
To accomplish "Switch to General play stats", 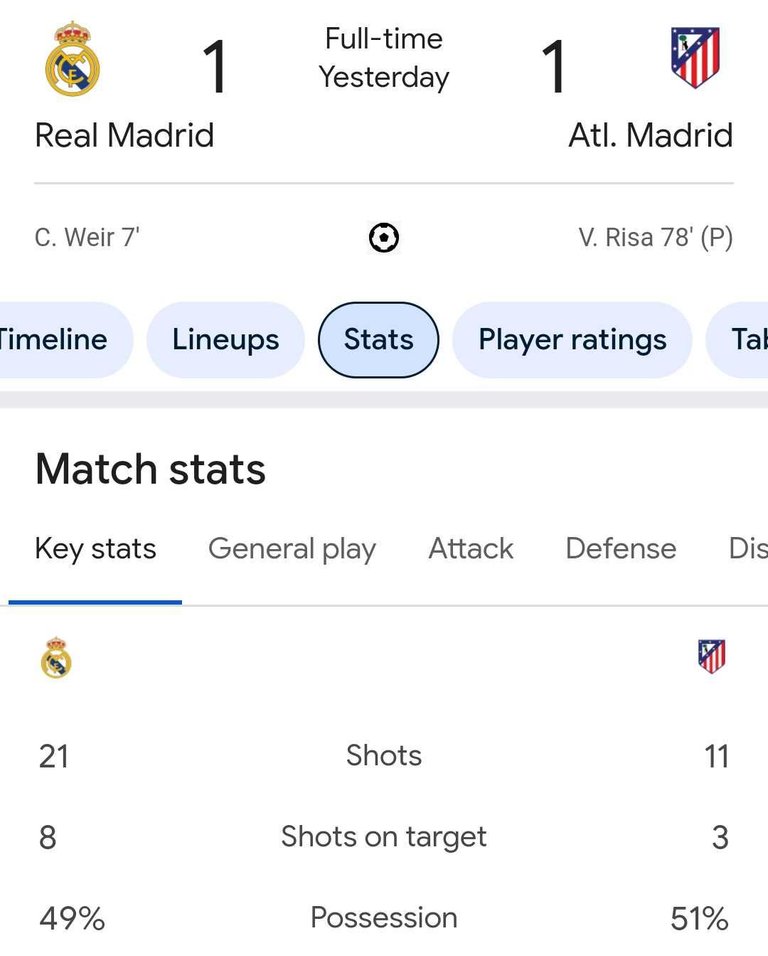I will point(292,549).
